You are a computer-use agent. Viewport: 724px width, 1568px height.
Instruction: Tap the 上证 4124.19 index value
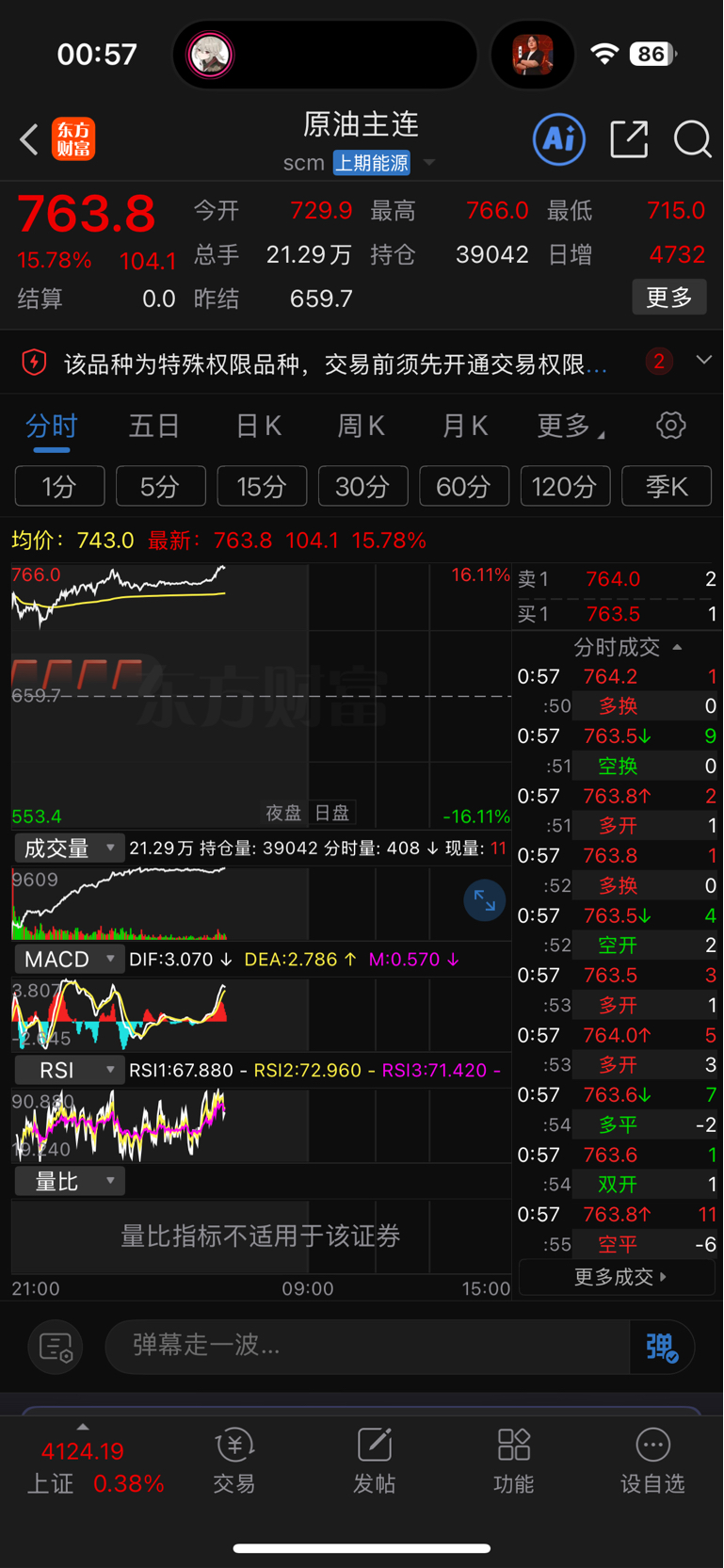tap(83, 1451)
